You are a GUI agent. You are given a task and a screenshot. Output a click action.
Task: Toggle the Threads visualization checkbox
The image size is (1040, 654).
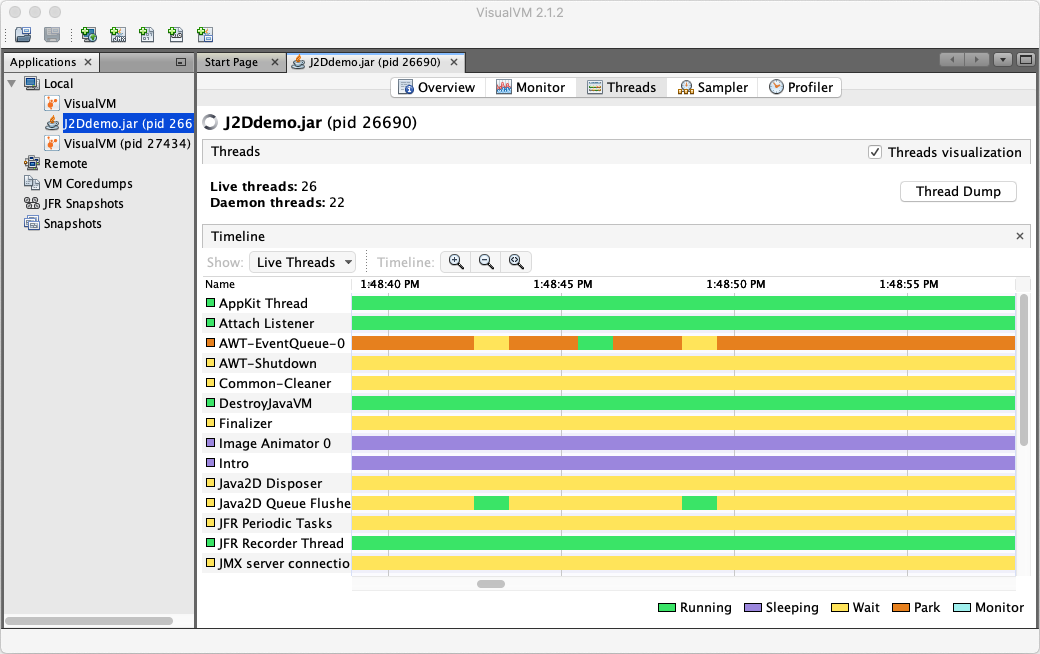(875, 153)
